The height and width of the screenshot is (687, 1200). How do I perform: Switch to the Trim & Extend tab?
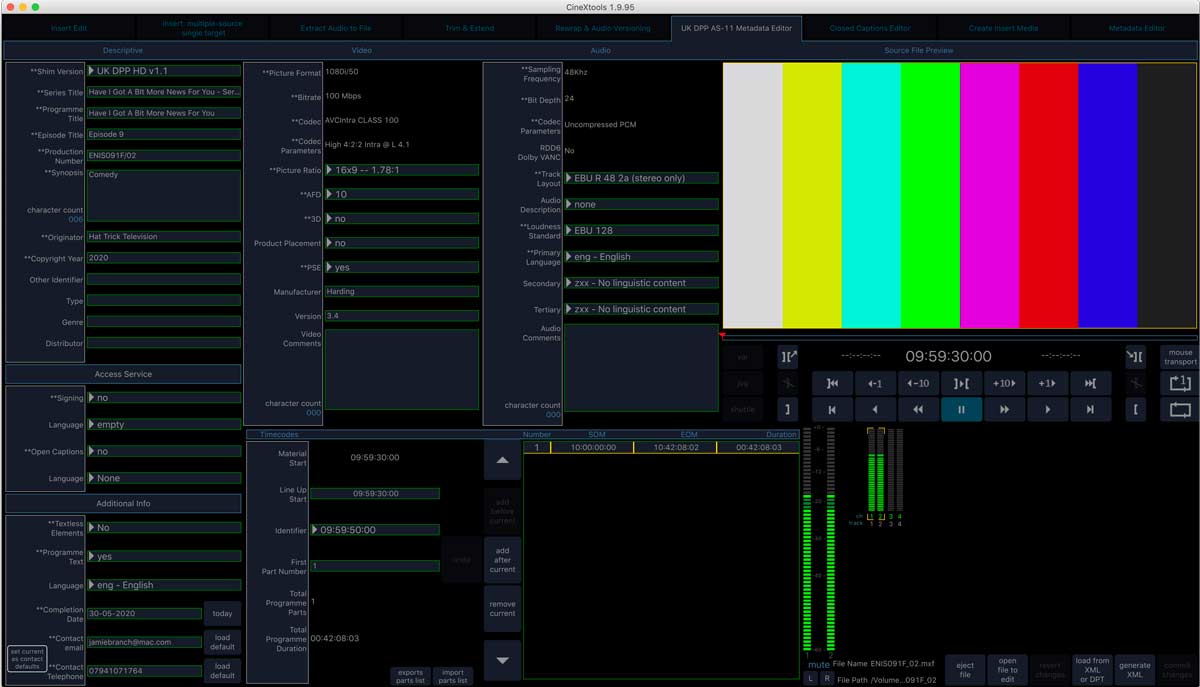(469, 28)
